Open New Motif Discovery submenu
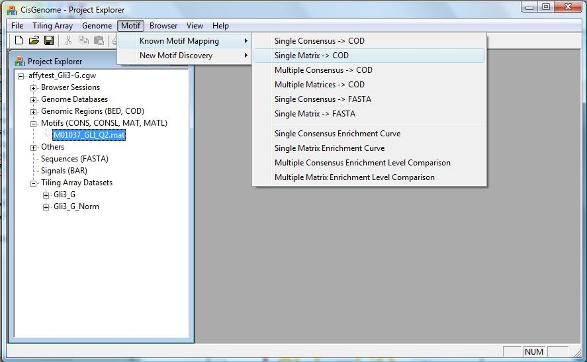Screen dimensions: 587x362 [184, 55]
